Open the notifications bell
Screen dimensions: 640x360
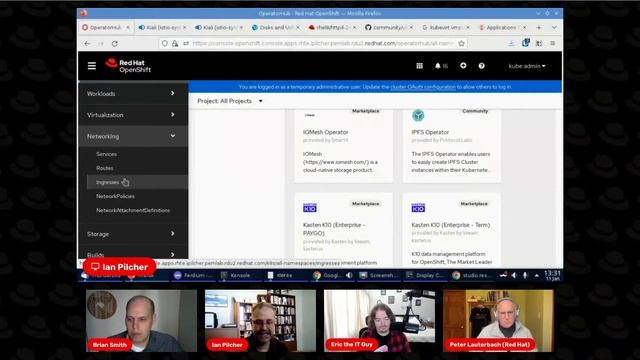click(x=441, y=66)
